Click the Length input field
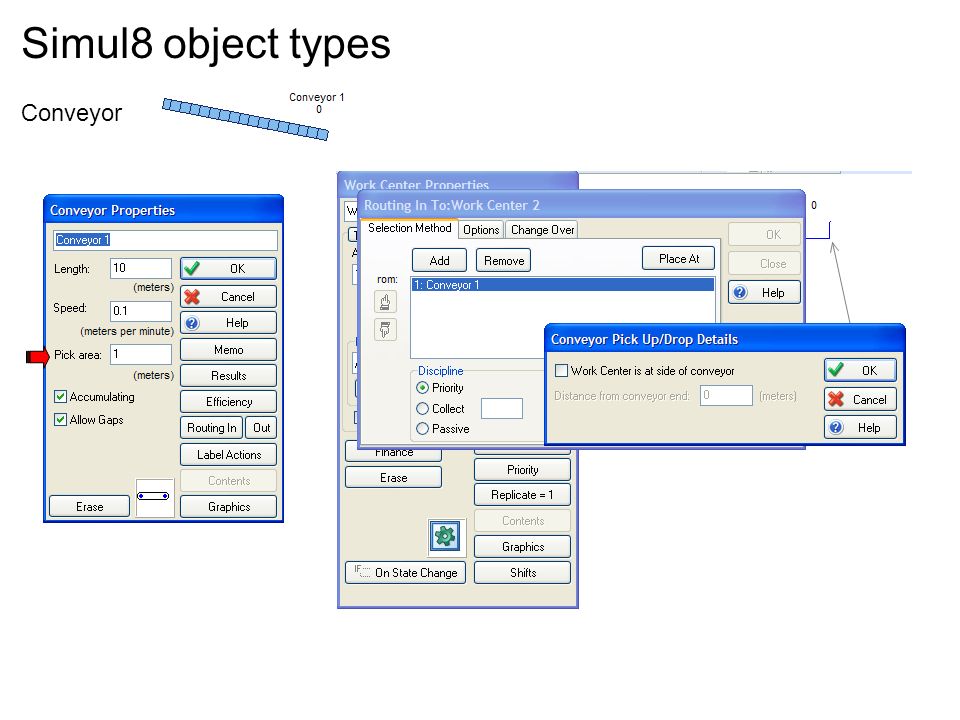Image resolution: width=960 pixels, height=720 pixels. point(141,268)
